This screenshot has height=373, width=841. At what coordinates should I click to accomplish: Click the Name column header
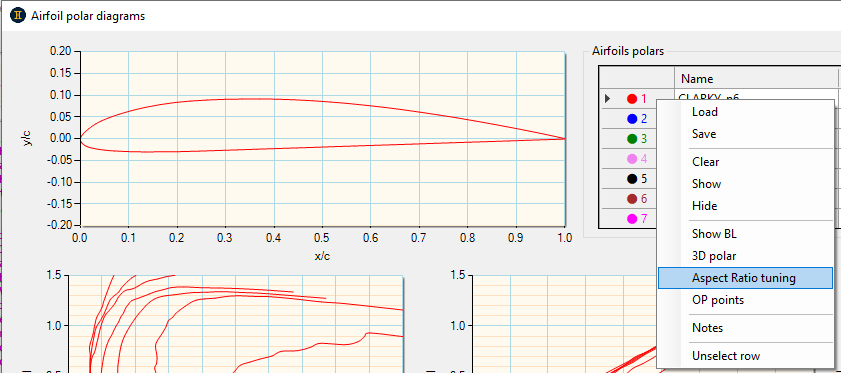pyautogui.click(x=756, y=78)
